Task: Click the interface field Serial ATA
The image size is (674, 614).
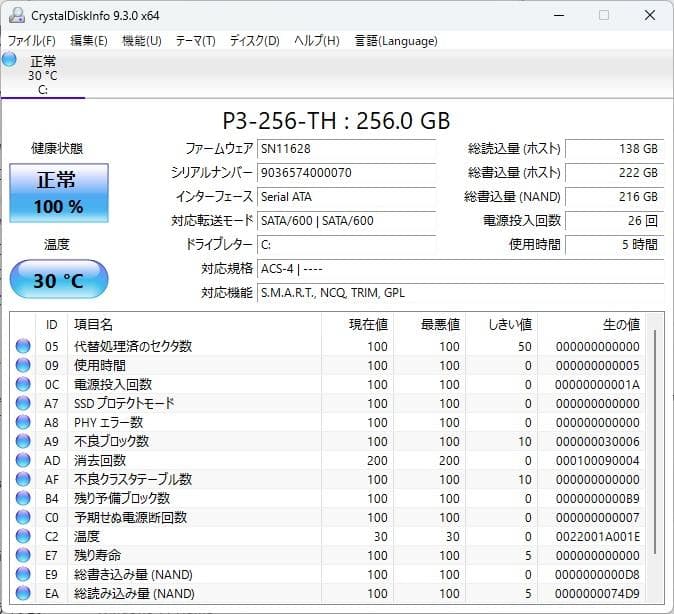Action: [x=346, y=197]
